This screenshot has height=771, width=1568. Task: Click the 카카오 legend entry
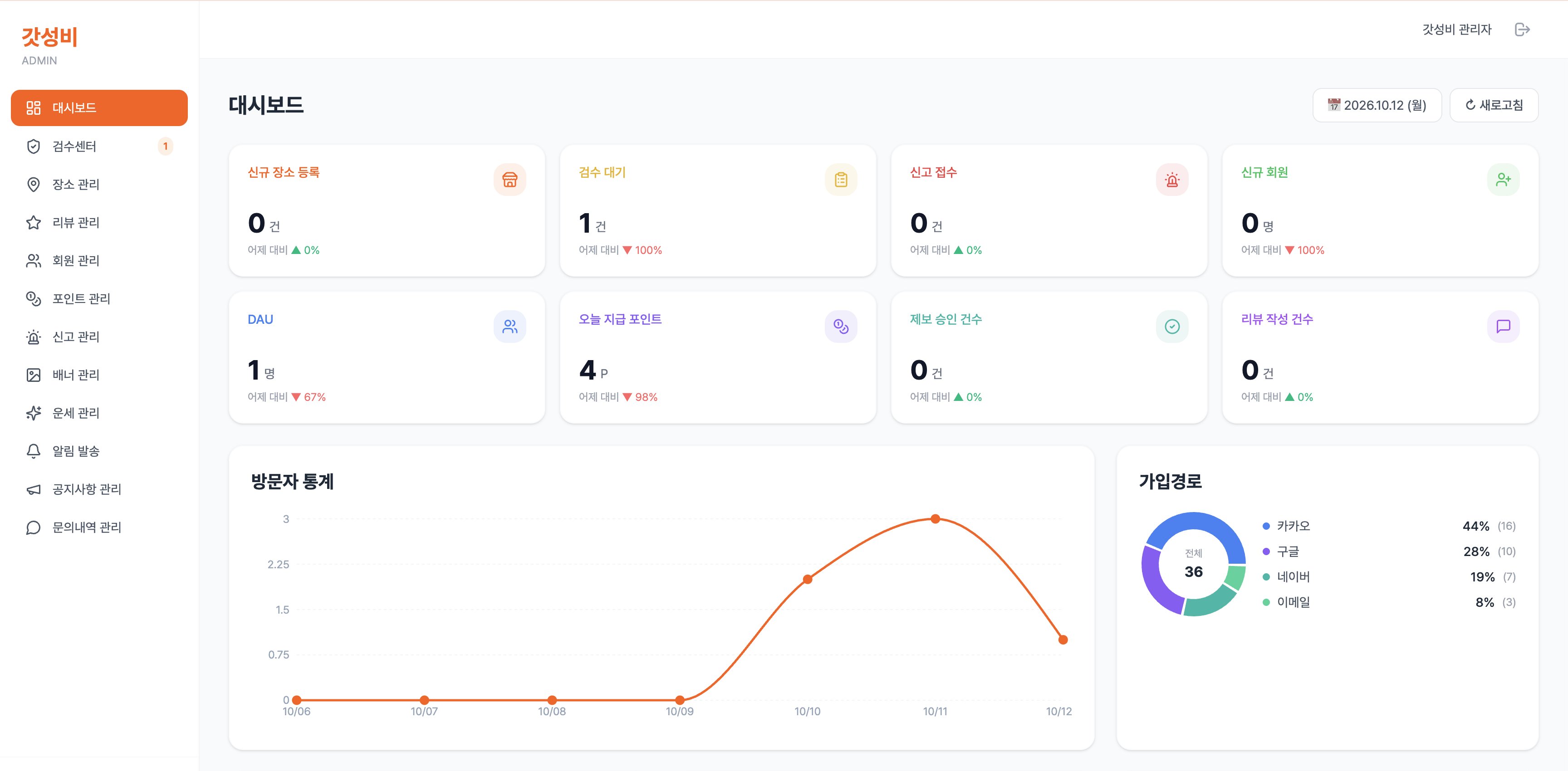coord(1389,527)
